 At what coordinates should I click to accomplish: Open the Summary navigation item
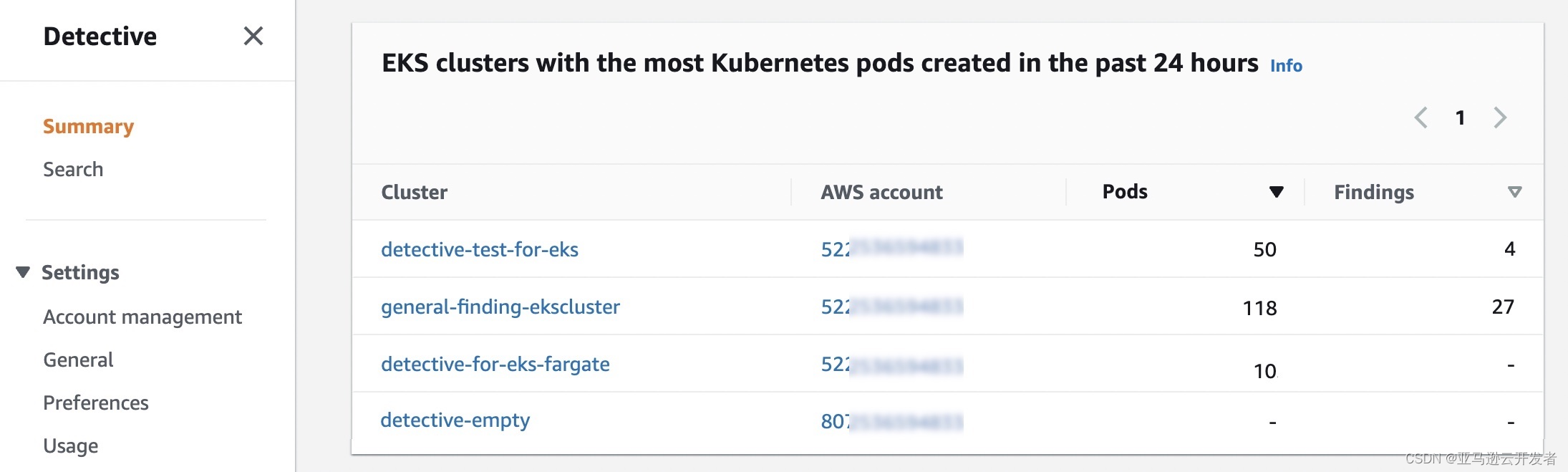(x=88, y=127)
